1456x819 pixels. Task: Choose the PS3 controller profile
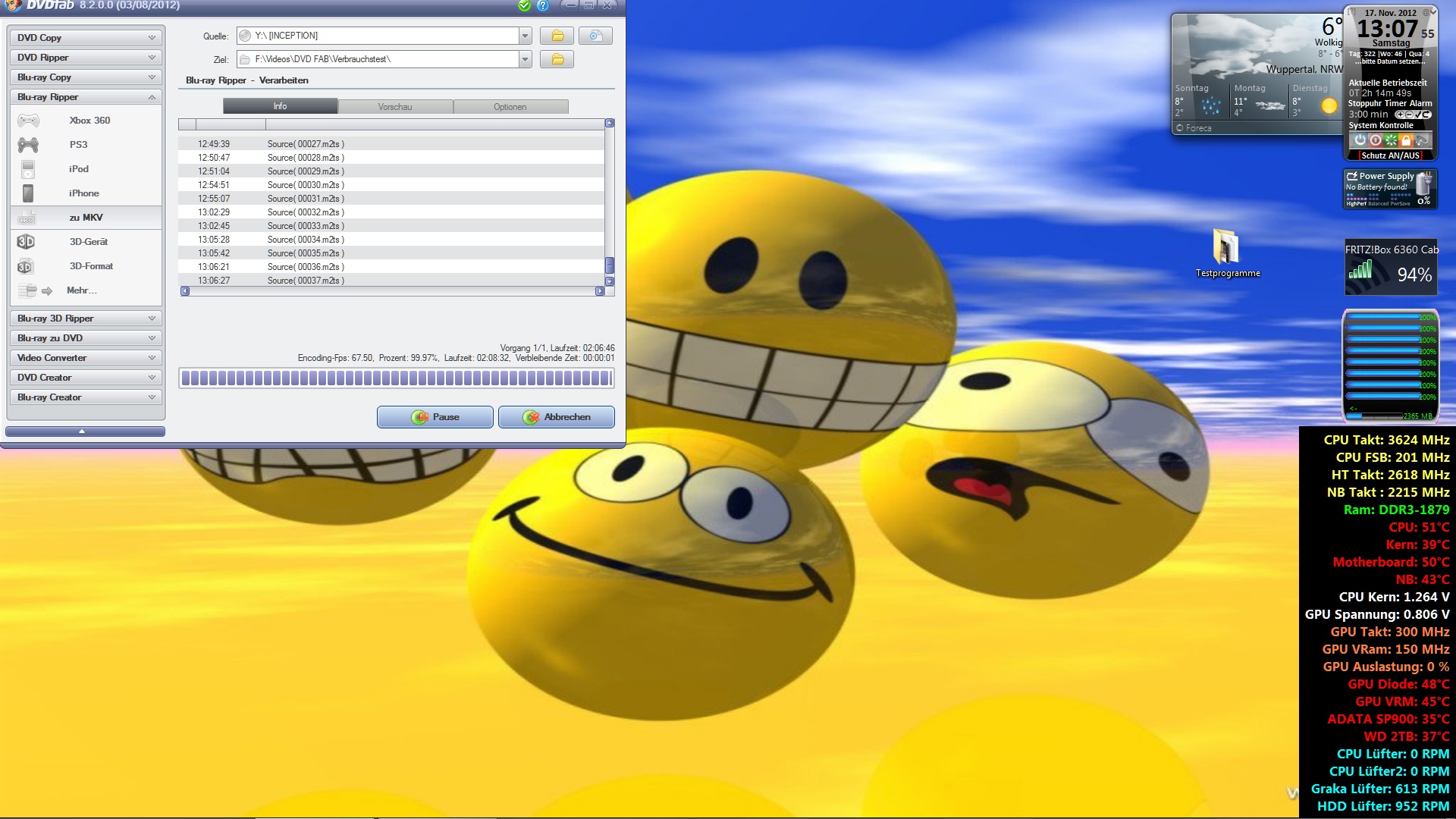coord(78,144)
